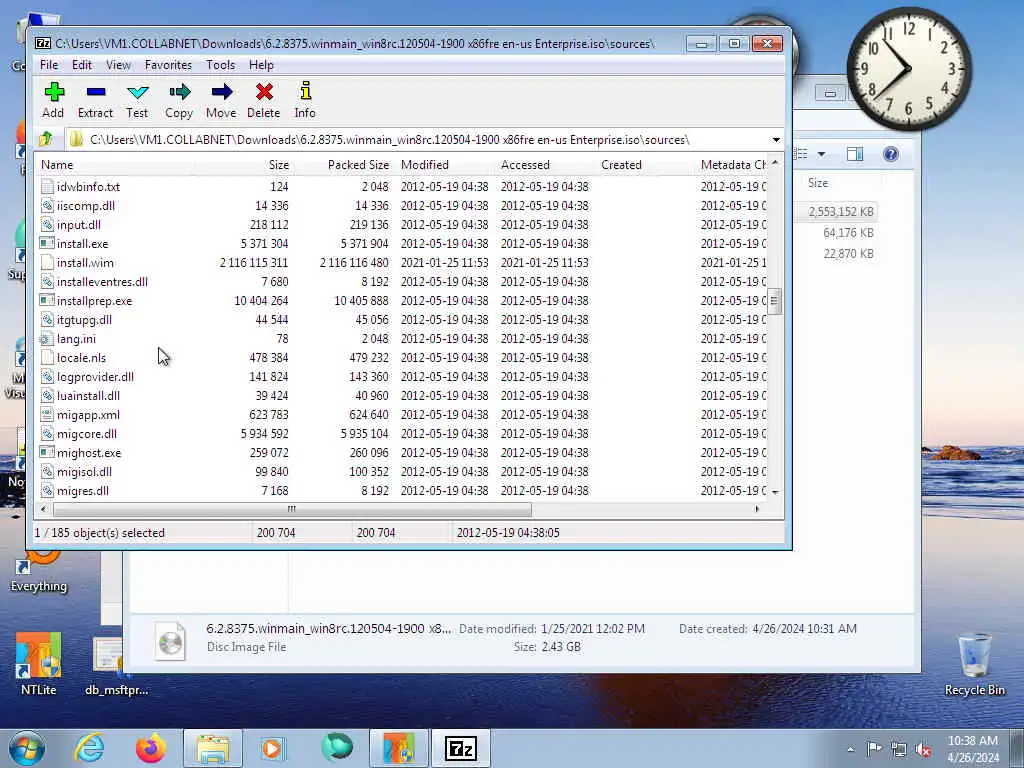Viewport: 1024px width, 768px height.
Task: Click the install.exe file icon
Action: [46, 243]
